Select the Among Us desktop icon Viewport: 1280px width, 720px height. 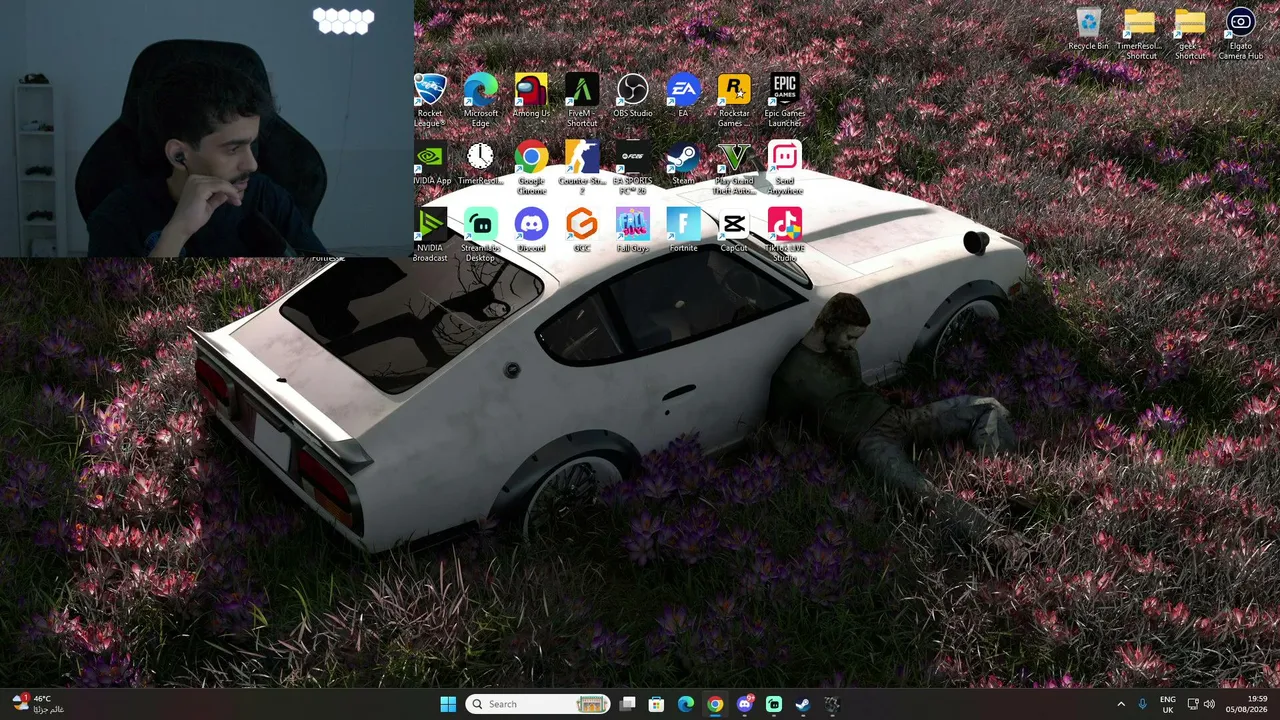tap(531, 96)
